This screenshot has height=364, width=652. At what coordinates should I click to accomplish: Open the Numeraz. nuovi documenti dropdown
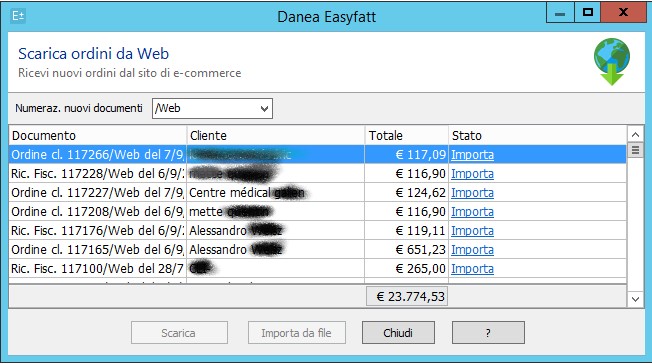click(212, 109)
